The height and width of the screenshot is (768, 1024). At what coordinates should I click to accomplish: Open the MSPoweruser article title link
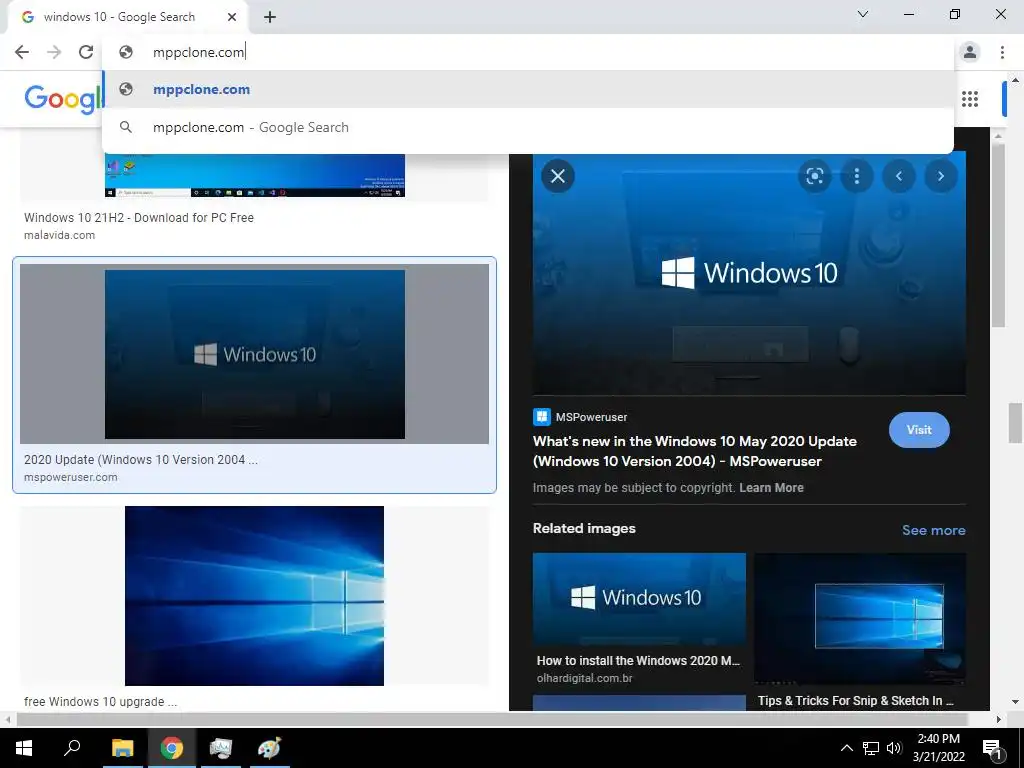click(x=695, y=451)
